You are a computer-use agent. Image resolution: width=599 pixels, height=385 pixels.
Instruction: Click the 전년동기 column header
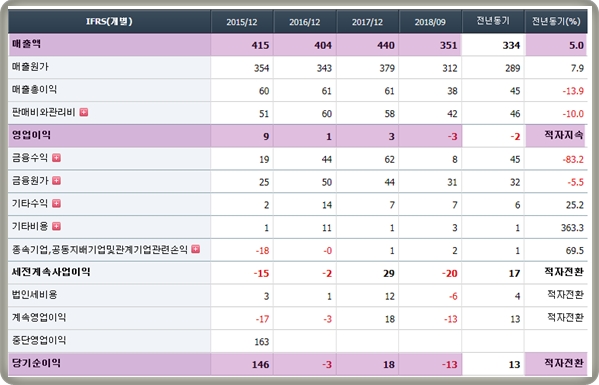(x=493, y=21)
